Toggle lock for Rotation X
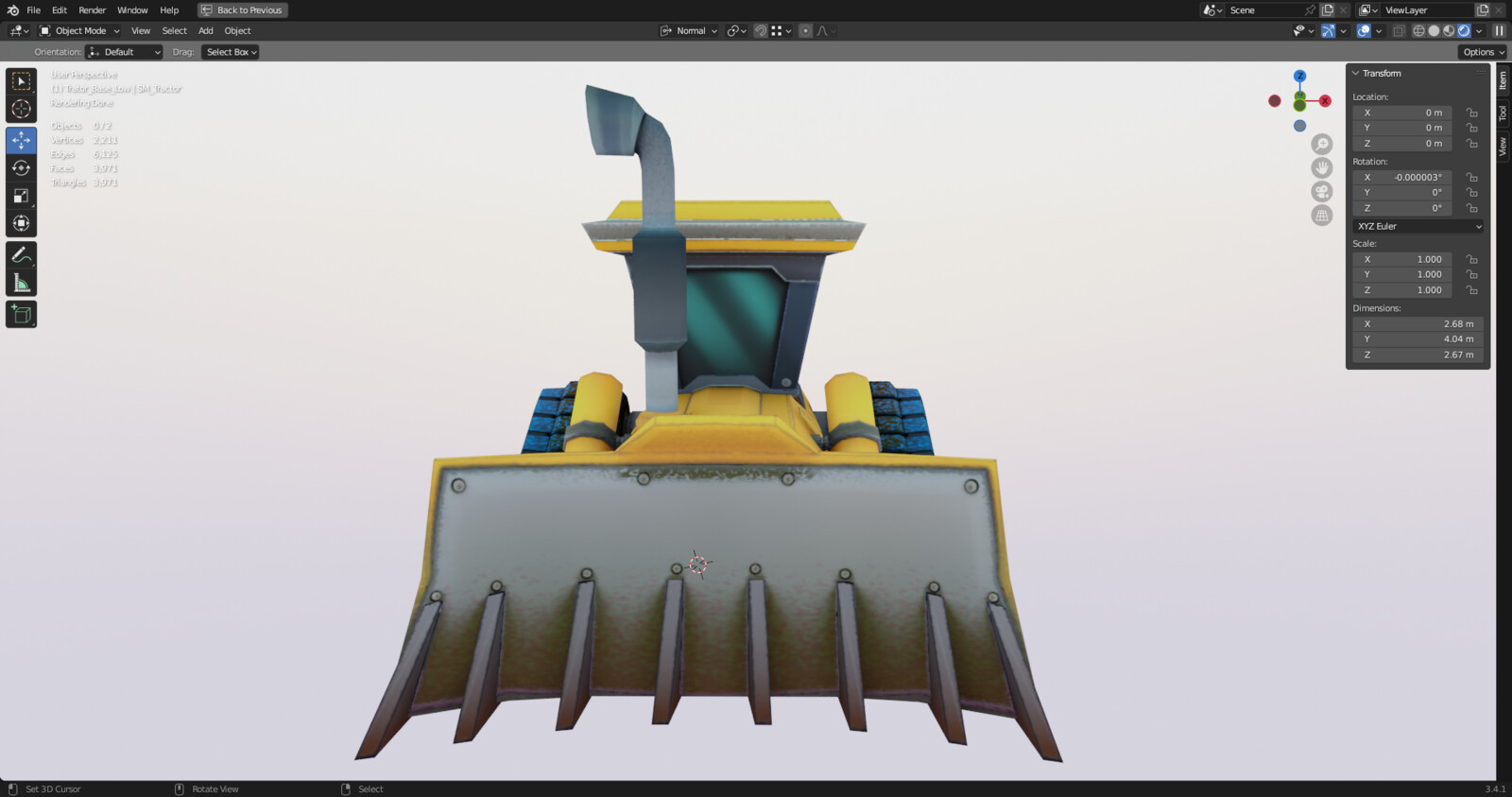This screenshot has width=1512, height=797. [1471, 178]
